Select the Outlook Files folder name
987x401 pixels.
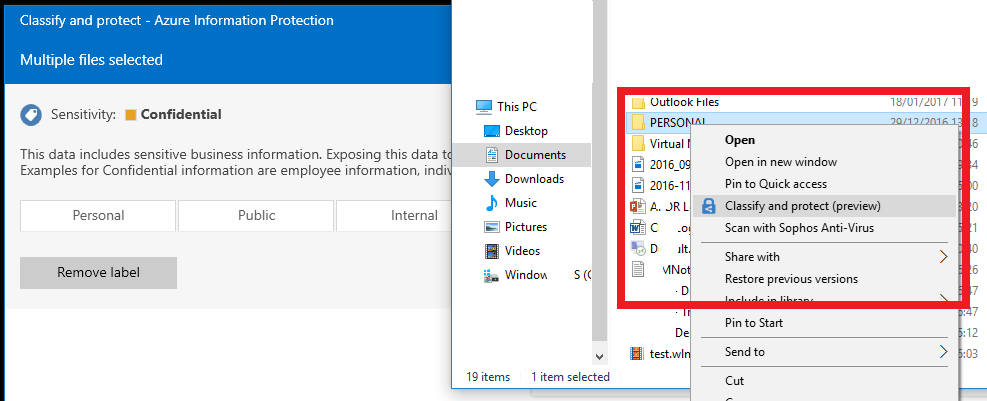(684, 102)
